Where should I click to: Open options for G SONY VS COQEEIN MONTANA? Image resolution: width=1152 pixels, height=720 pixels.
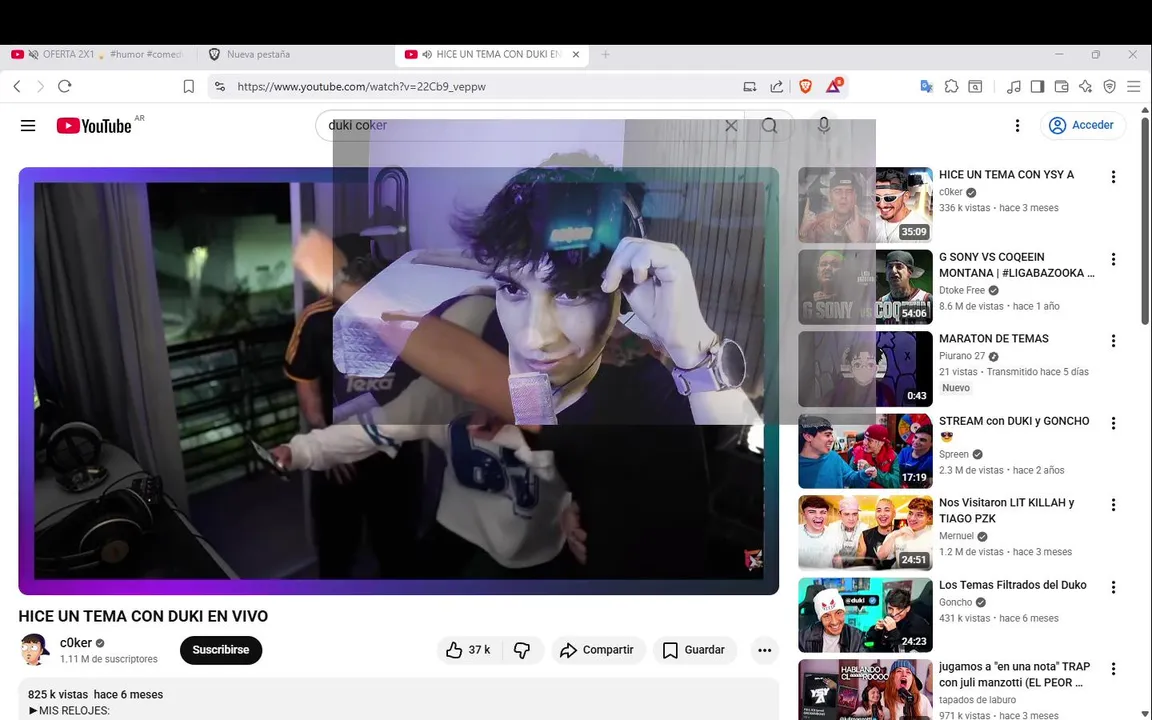1113,259
